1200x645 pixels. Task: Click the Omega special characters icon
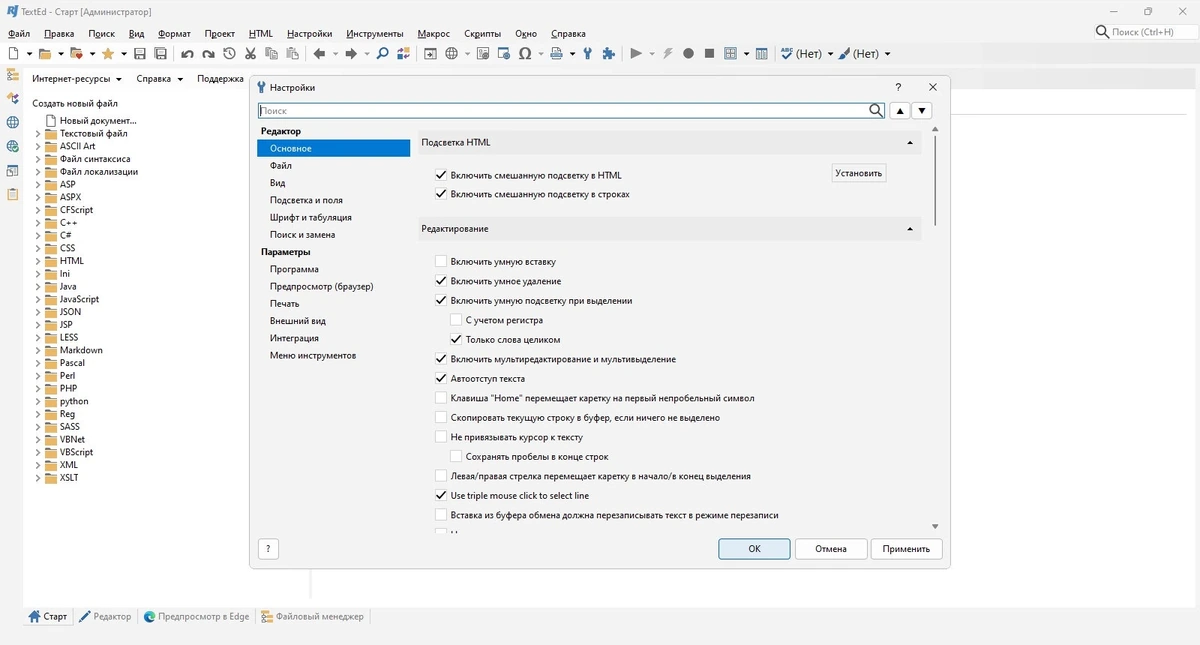tap(525, 54)
